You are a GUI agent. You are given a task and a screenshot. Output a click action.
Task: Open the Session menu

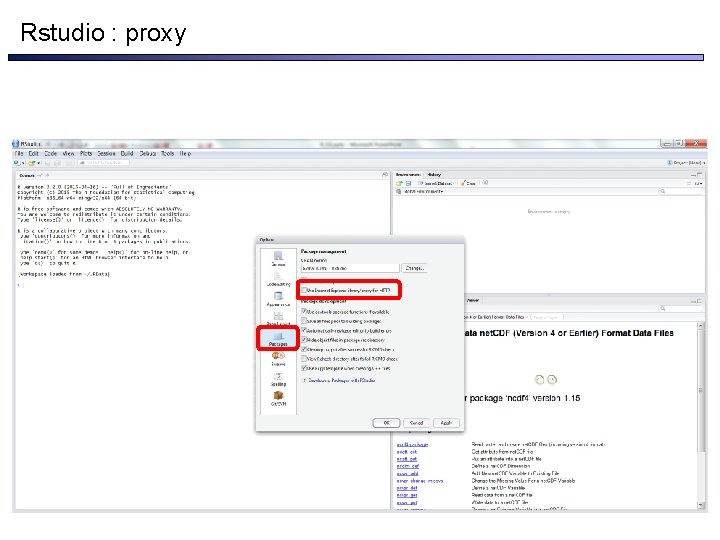tap(106, 153)
